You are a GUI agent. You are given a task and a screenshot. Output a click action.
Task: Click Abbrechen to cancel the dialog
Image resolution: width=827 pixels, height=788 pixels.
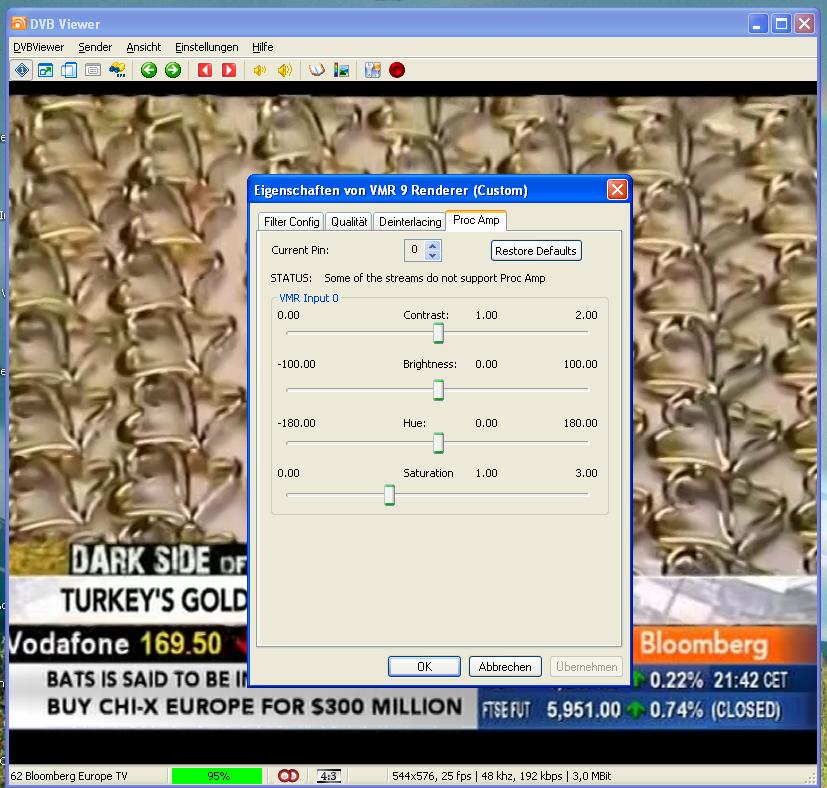[x=505, y=667]
